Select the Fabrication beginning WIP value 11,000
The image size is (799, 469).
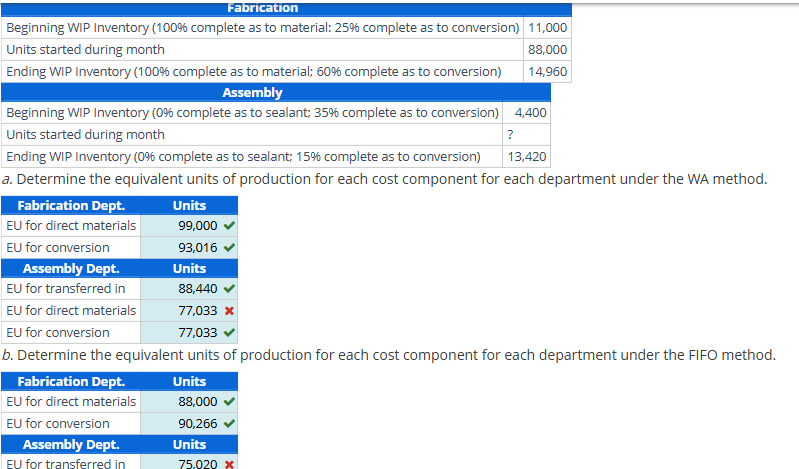pos(547,28)
